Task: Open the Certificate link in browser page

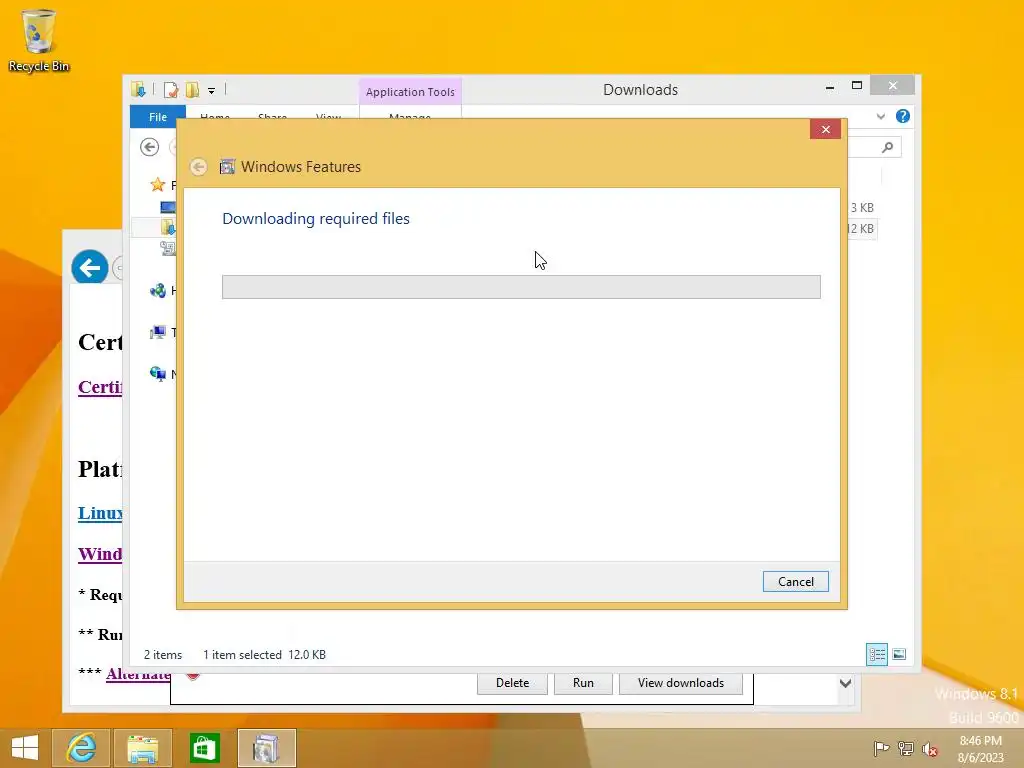Action: (x=100, y=387)
